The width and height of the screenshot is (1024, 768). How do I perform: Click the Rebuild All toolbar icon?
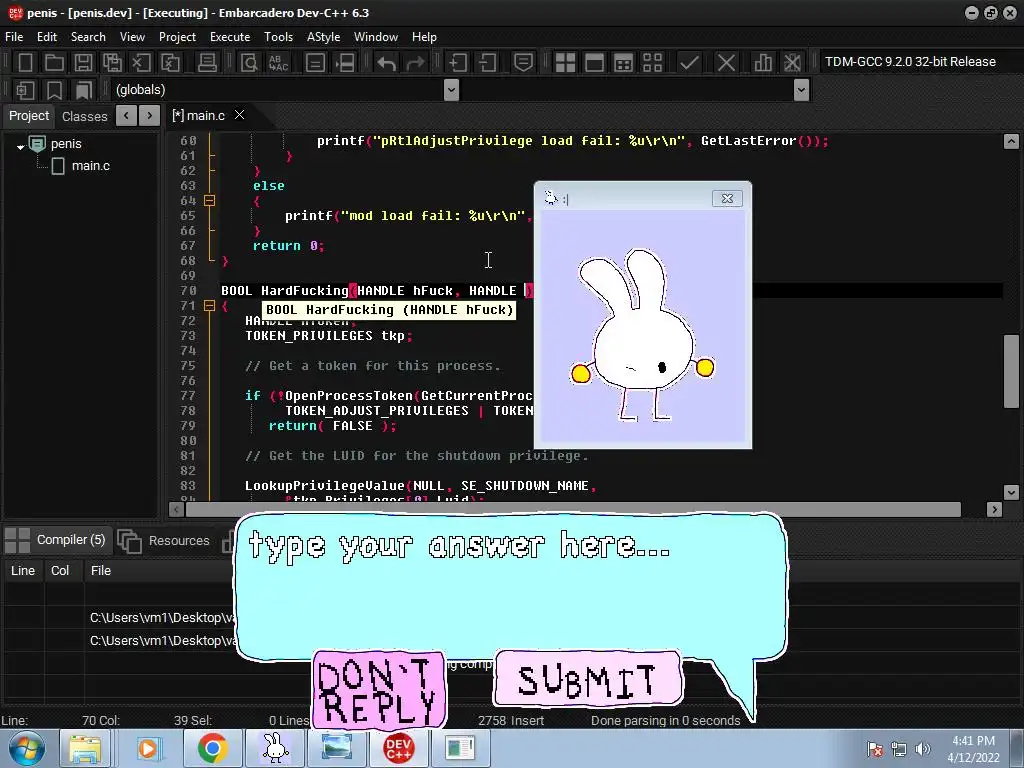652,63
